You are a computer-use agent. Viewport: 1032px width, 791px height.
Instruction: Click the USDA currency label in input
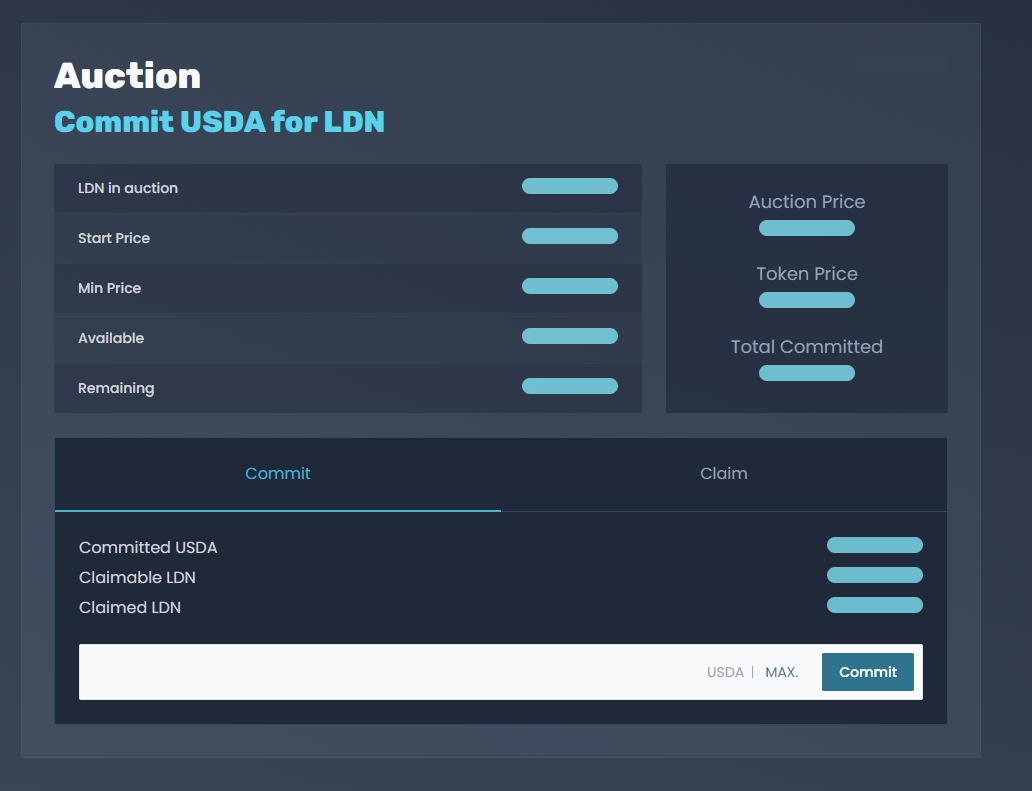(725, 672)
